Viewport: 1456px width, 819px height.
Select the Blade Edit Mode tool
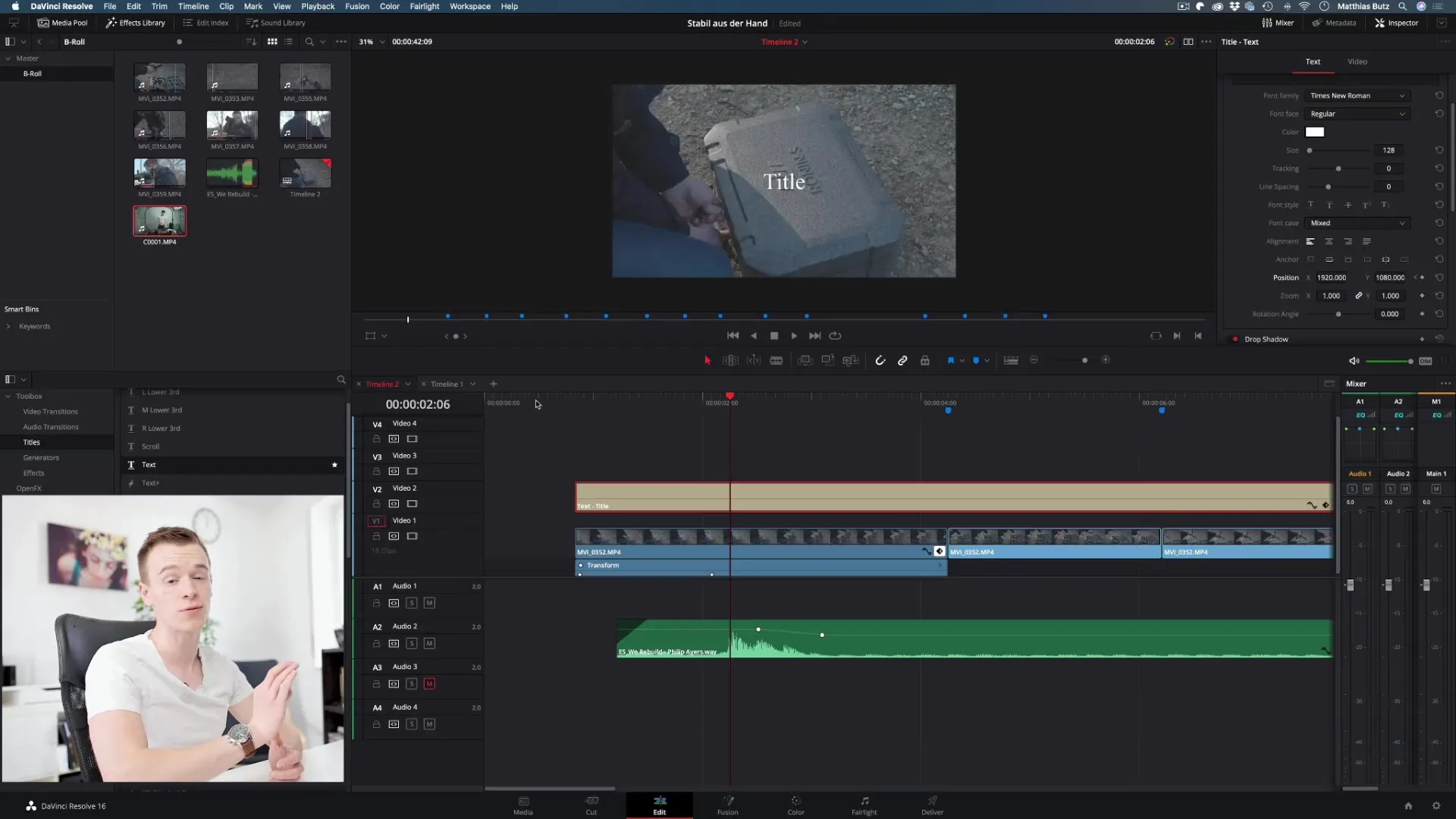point(777,361)
